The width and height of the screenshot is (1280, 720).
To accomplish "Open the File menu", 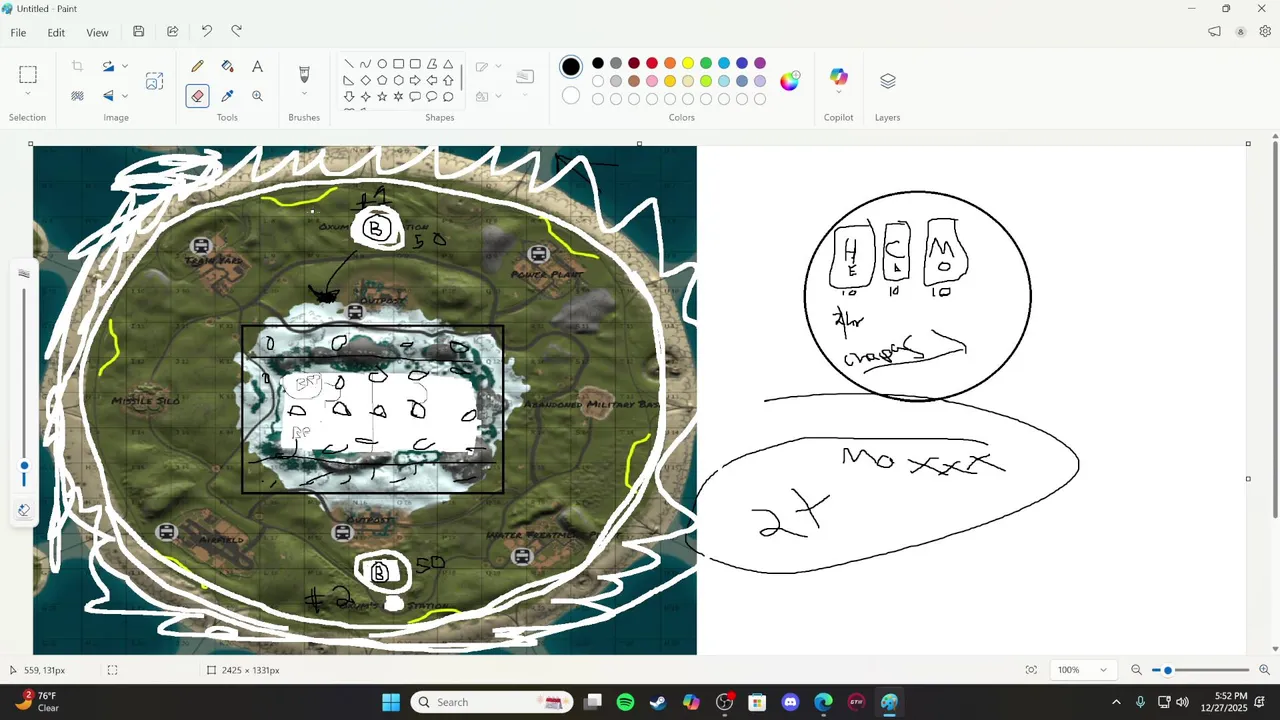I will coord(18,32).
